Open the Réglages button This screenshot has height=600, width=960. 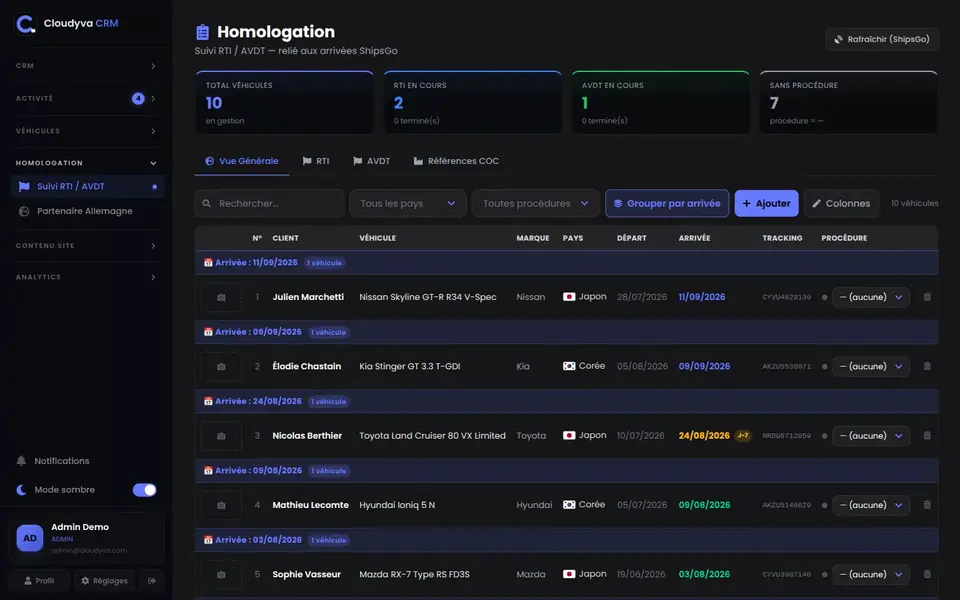click(105, 580)
